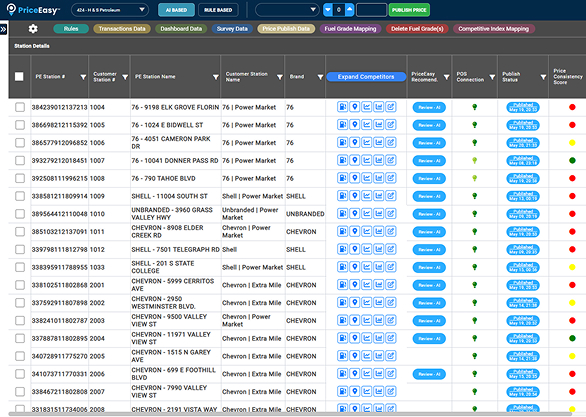
Task: Check the box for station 1004
Action: (x=20, y=107)
